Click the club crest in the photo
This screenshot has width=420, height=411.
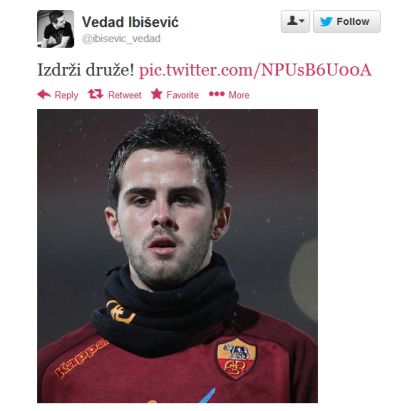click(237, 358)
